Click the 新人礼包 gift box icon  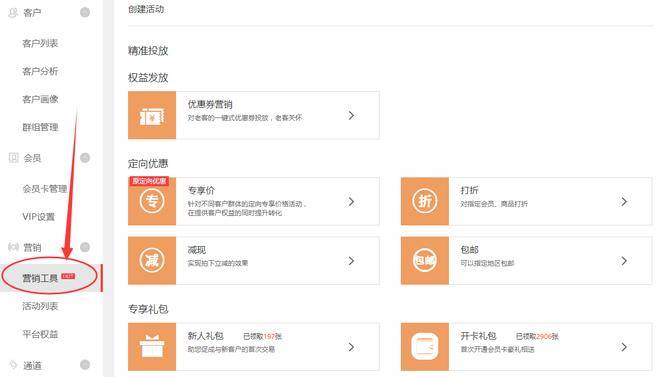tap(152, 347)
